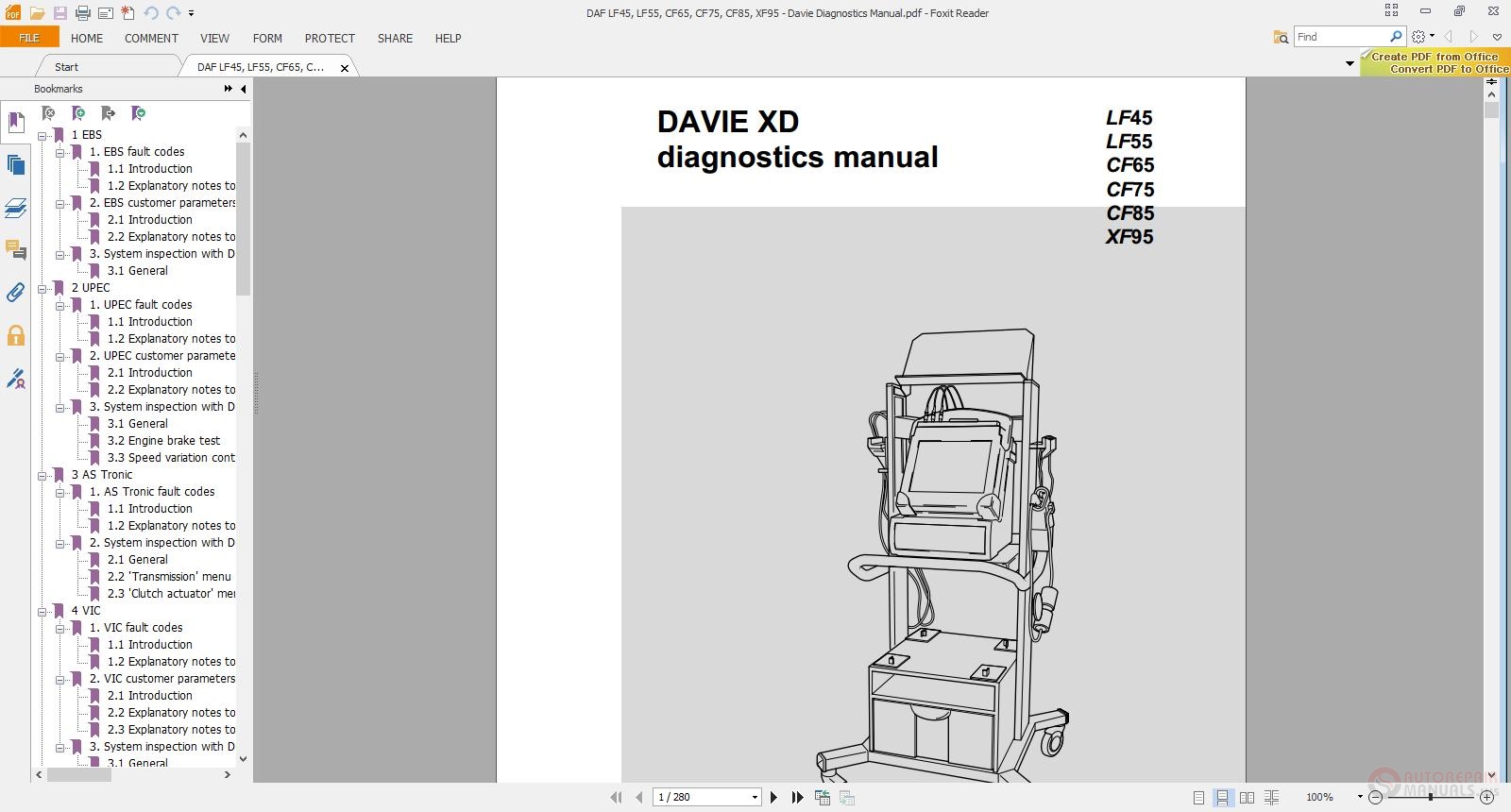
Task: Collapse the Bookmarks navigation panel arrow
Action: 243,89
